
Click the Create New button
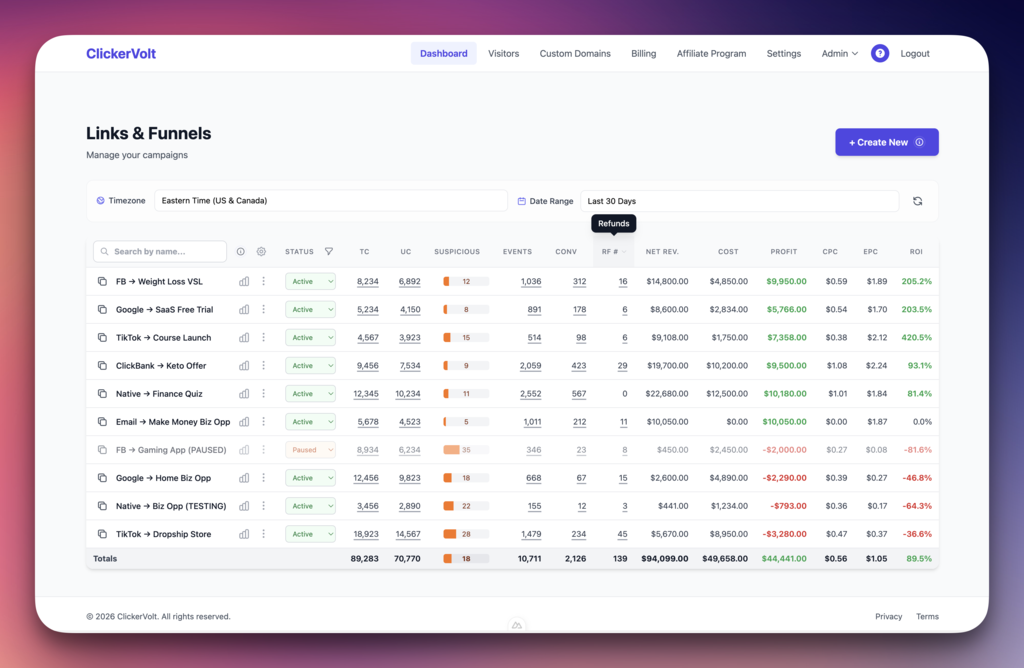tap(886, 142)
